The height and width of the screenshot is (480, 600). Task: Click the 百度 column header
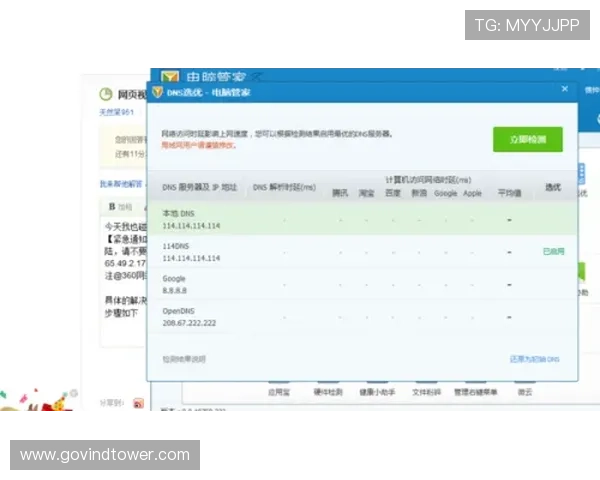coord(393,193)
